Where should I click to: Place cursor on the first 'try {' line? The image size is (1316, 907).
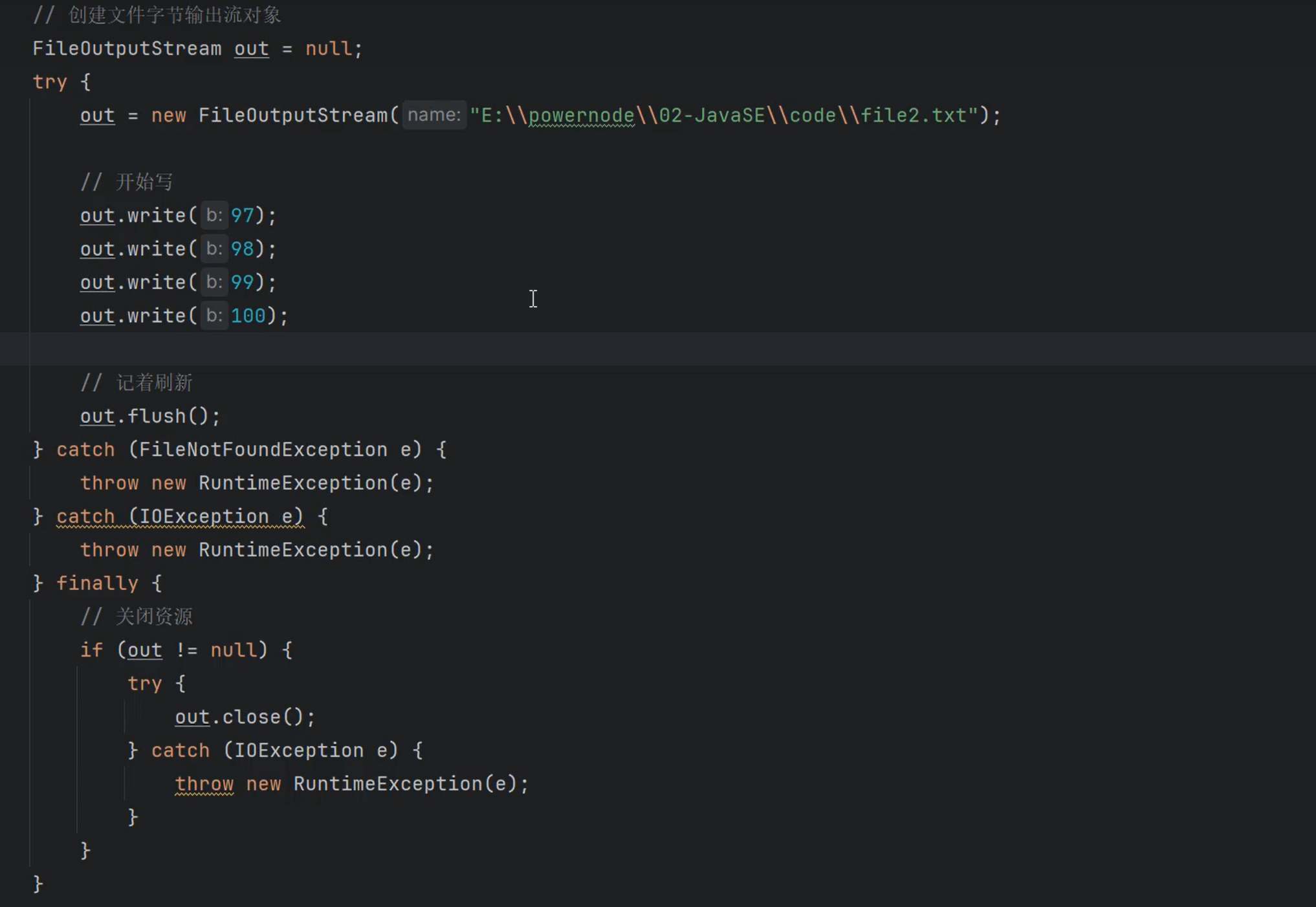click(x=61, y=82)
